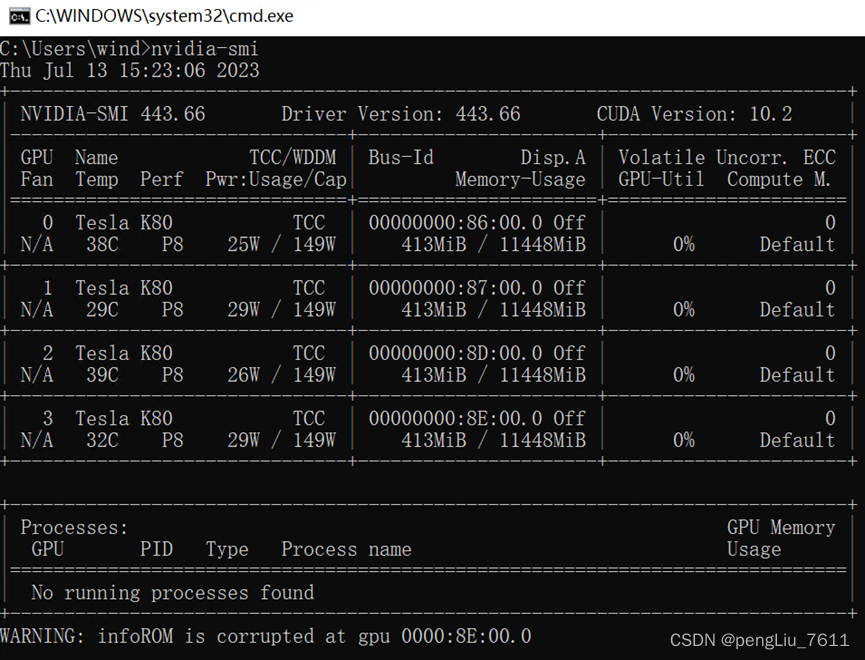Viewport: 865px width, 660px height.
Task: Click temperature '38C' of GPU 0
Action: coord(102,244)
